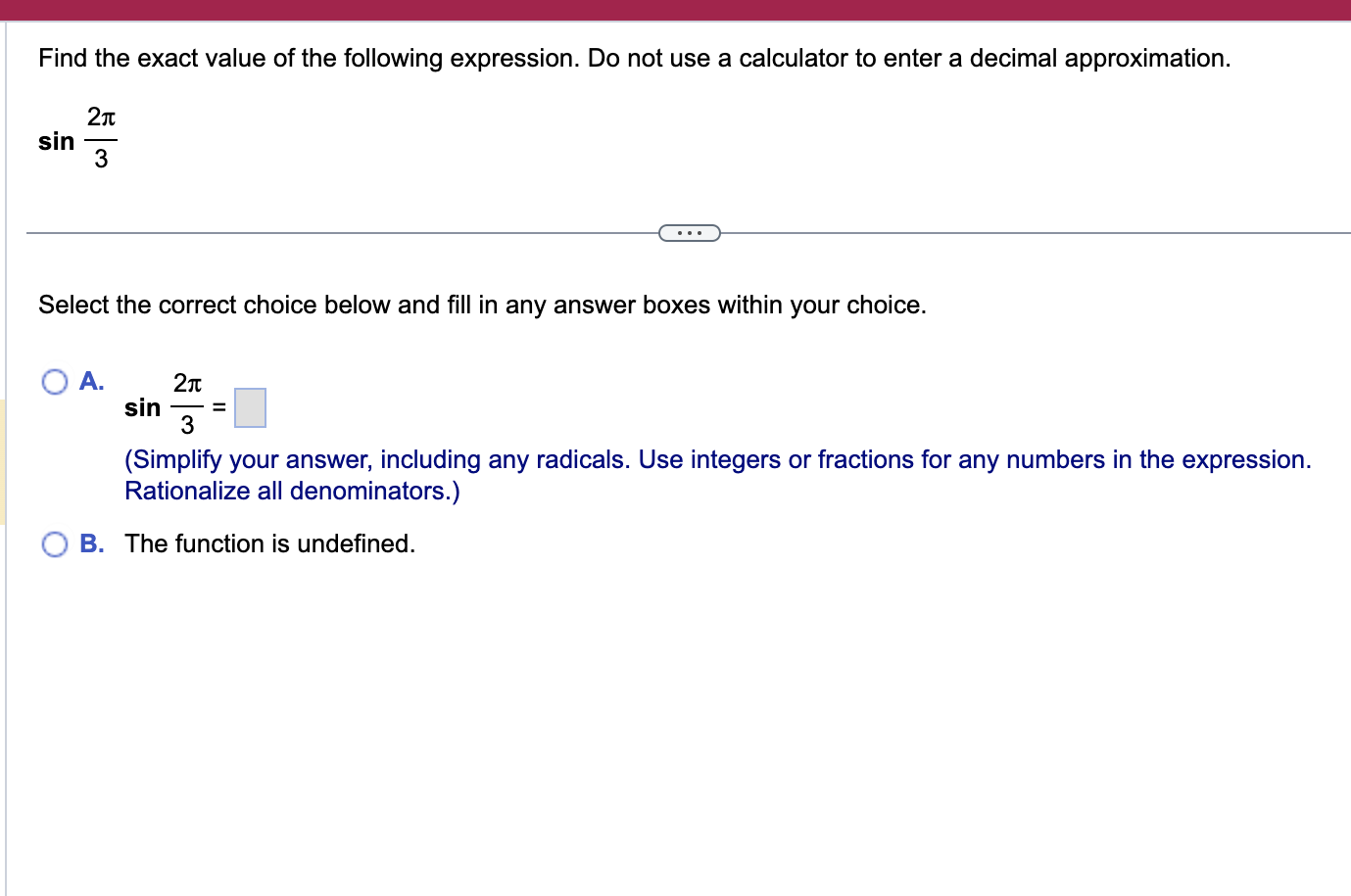Viewport: 1351px width, 896px height.
Task: Click the main question prompt text
Action: tap(633, 58)
